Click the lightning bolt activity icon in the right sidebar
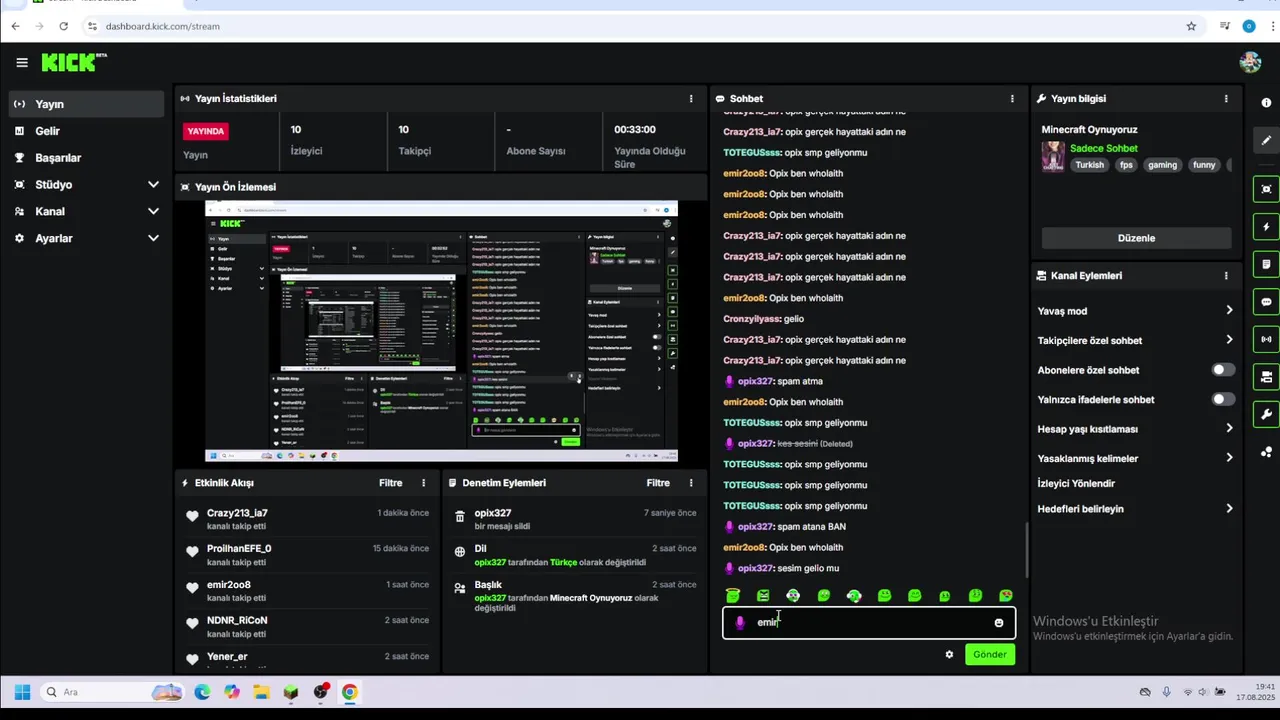Viewport: 1280px width, 720px height. 1266,227
